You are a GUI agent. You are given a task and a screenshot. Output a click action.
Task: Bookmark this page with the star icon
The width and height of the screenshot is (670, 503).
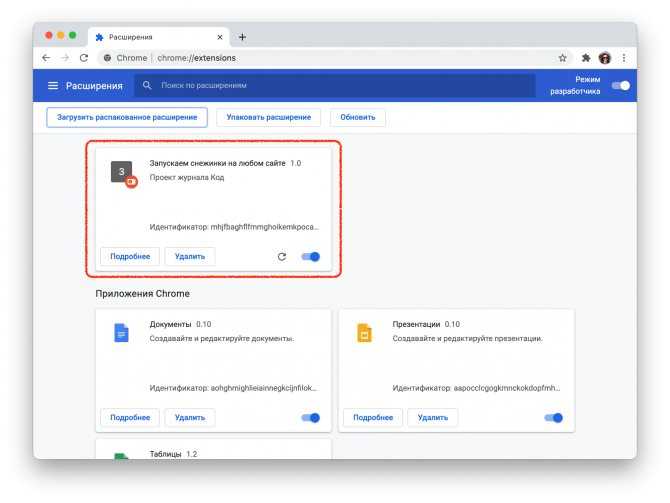[562, 58]
